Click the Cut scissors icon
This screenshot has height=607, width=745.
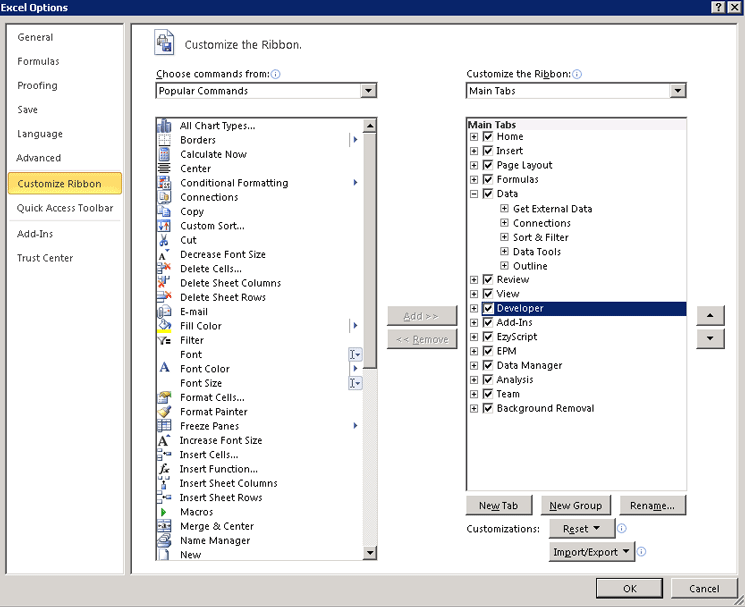[164, 240]
